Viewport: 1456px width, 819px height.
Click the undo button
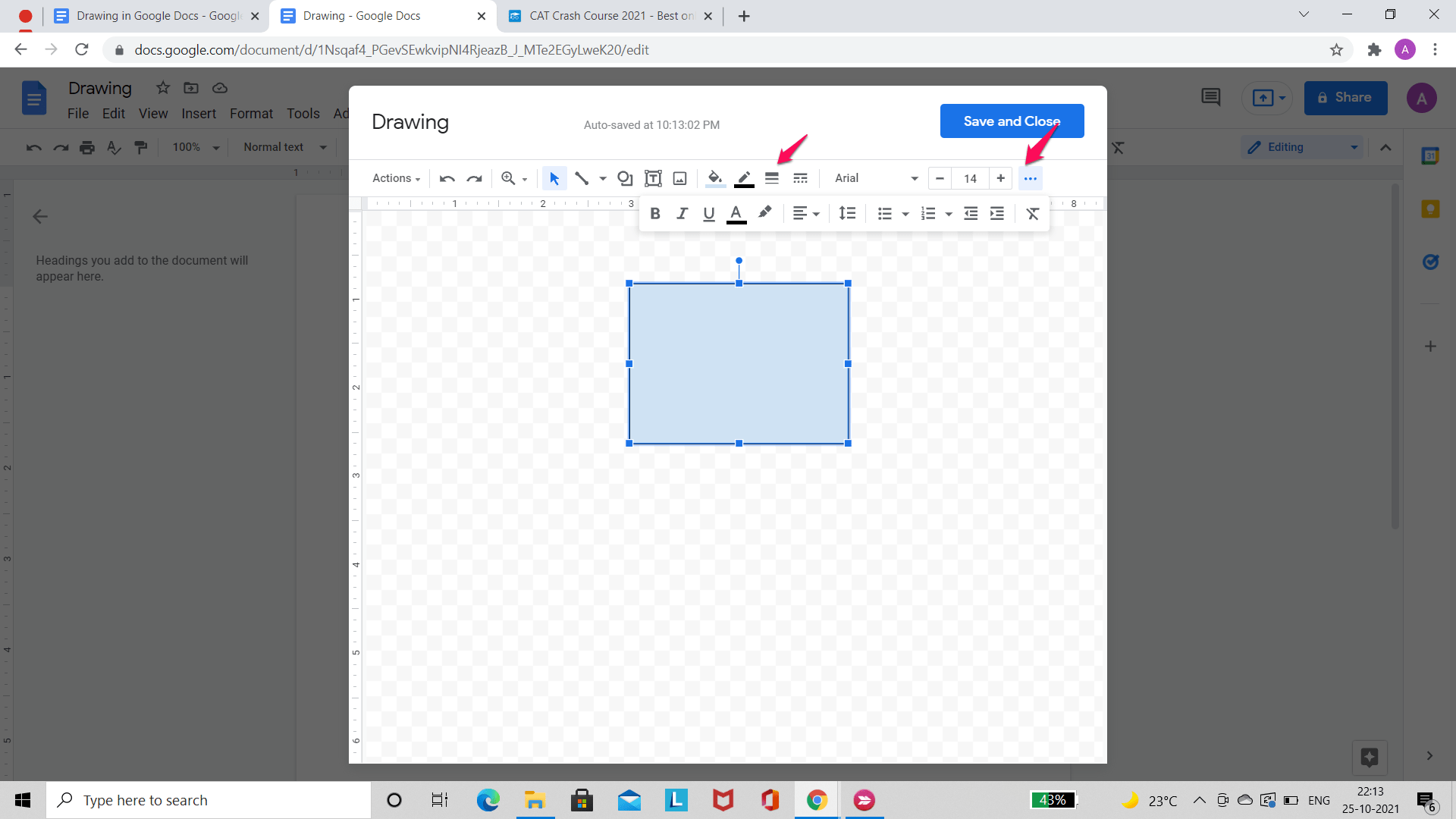pos(448,178)
